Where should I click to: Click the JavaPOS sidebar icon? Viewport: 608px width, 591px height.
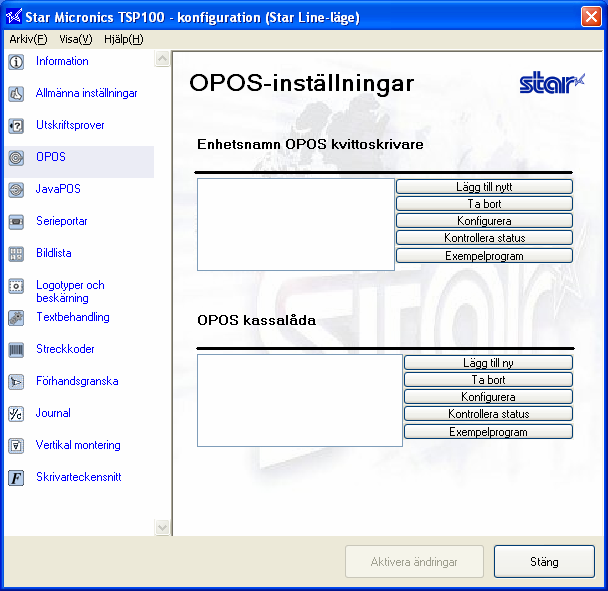16,190
